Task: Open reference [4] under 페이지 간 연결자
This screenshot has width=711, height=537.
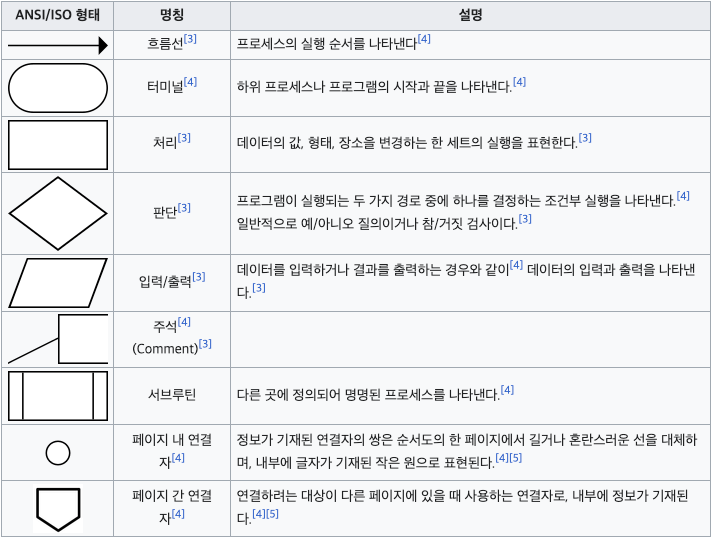Action: point(178,514)
